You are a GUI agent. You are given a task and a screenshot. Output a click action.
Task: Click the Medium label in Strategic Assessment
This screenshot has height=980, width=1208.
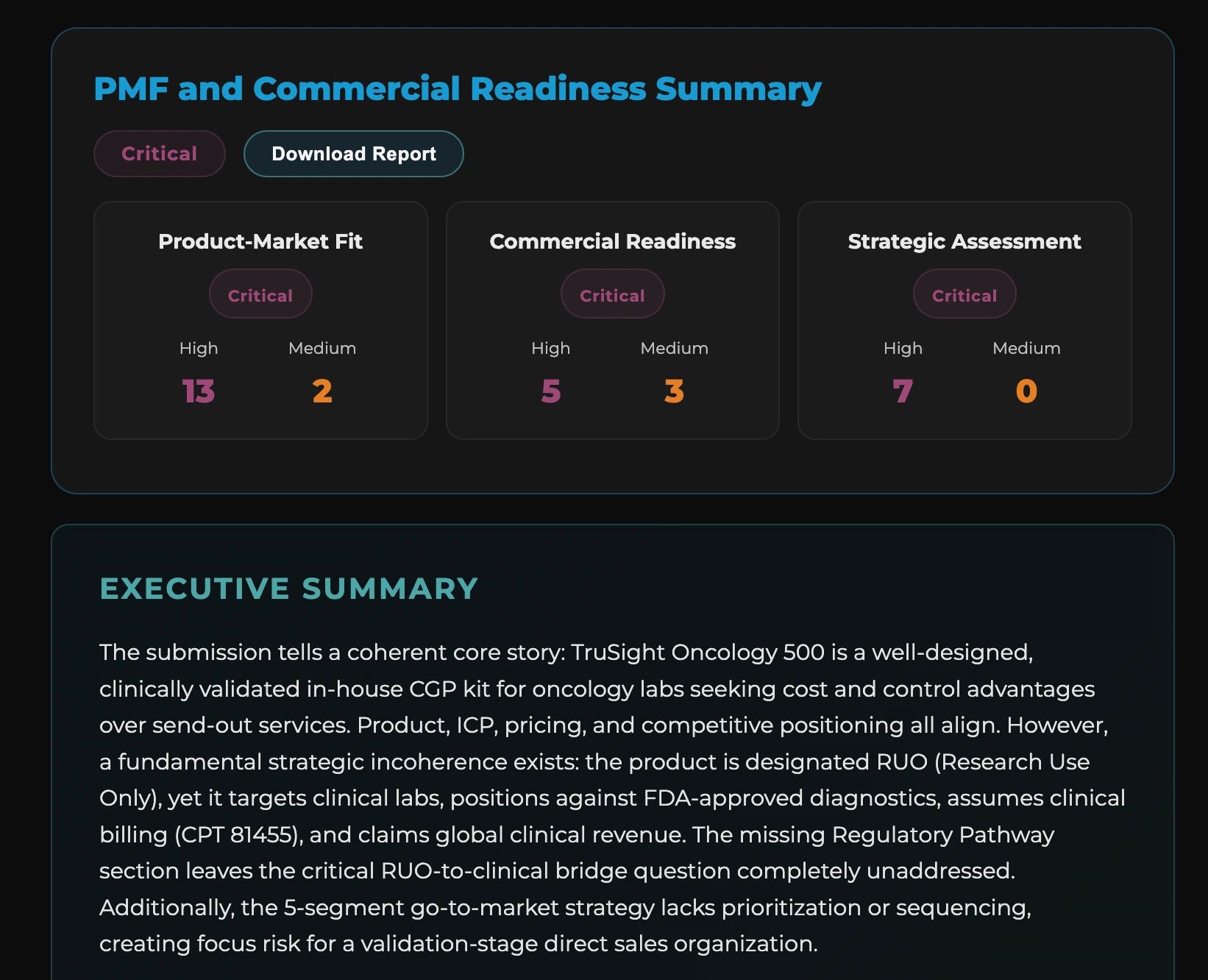[1026, 348]
